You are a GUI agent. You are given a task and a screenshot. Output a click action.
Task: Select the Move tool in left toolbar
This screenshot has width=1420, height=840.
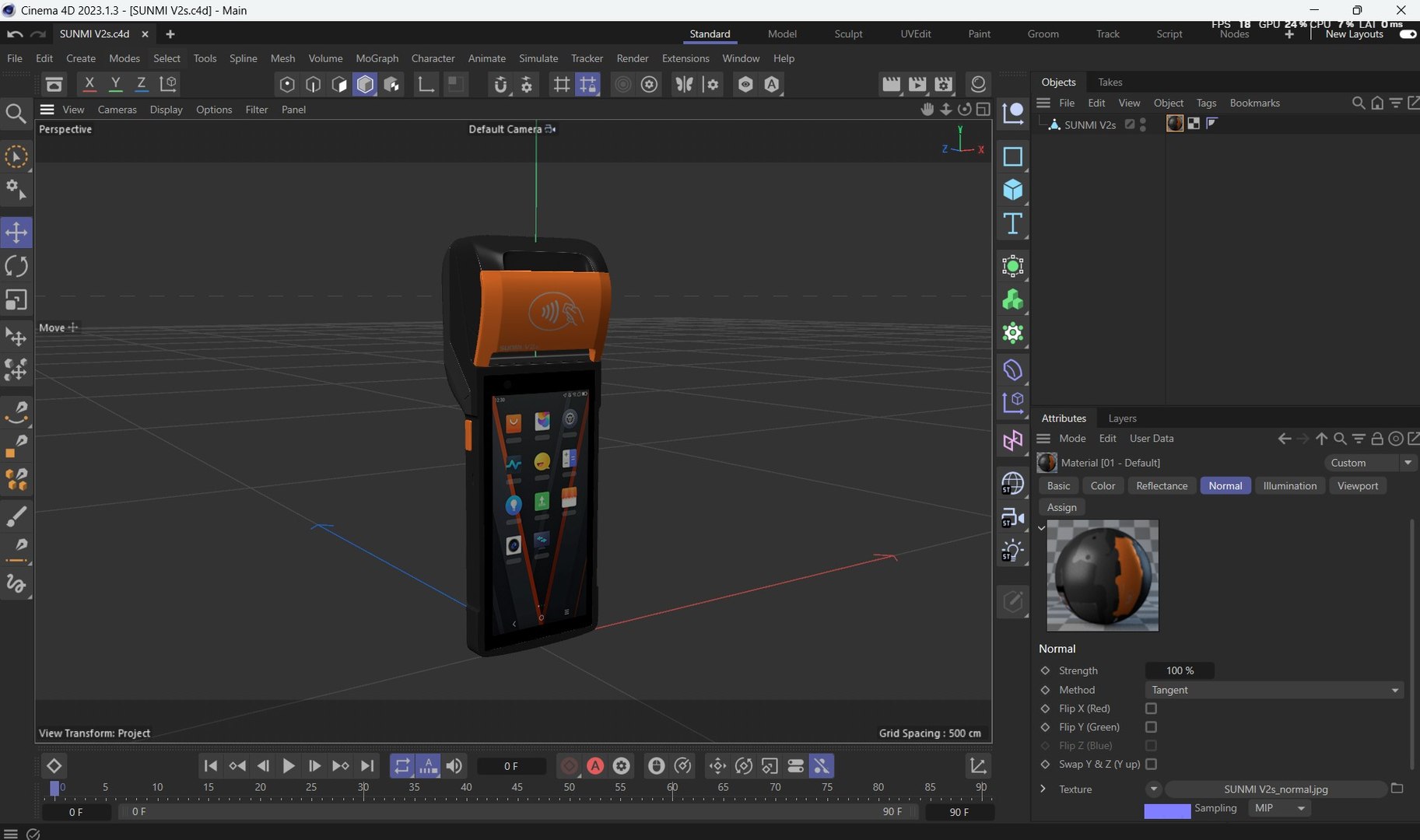click(16, 233)
